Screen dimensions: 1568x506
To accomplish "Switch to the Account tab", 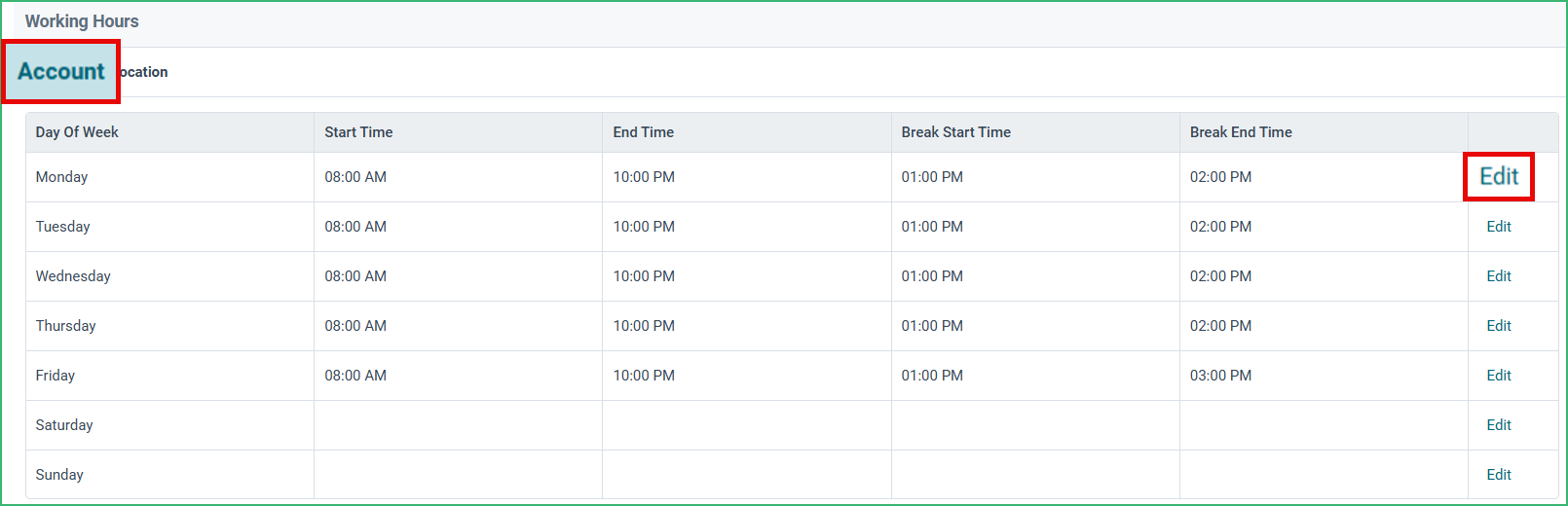I will tap(60, 72).
